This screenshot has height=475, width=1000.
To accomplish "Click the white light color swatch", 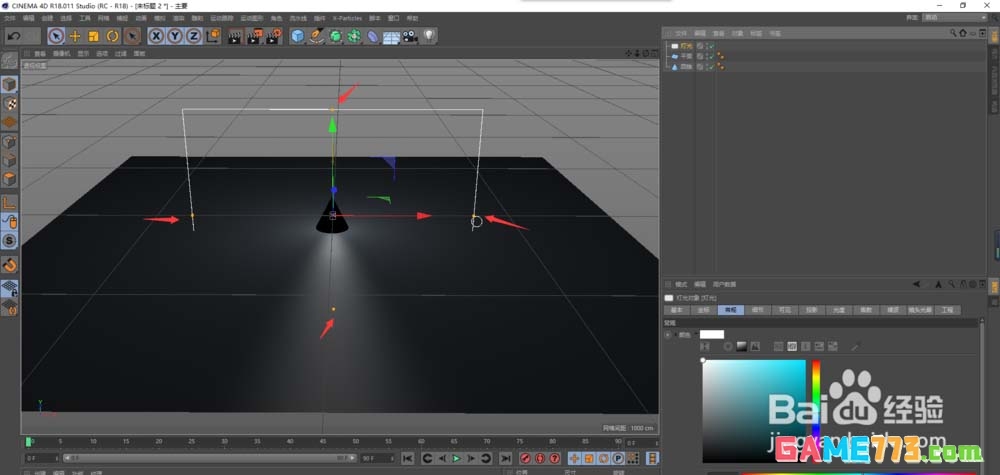I will point(712,334).
